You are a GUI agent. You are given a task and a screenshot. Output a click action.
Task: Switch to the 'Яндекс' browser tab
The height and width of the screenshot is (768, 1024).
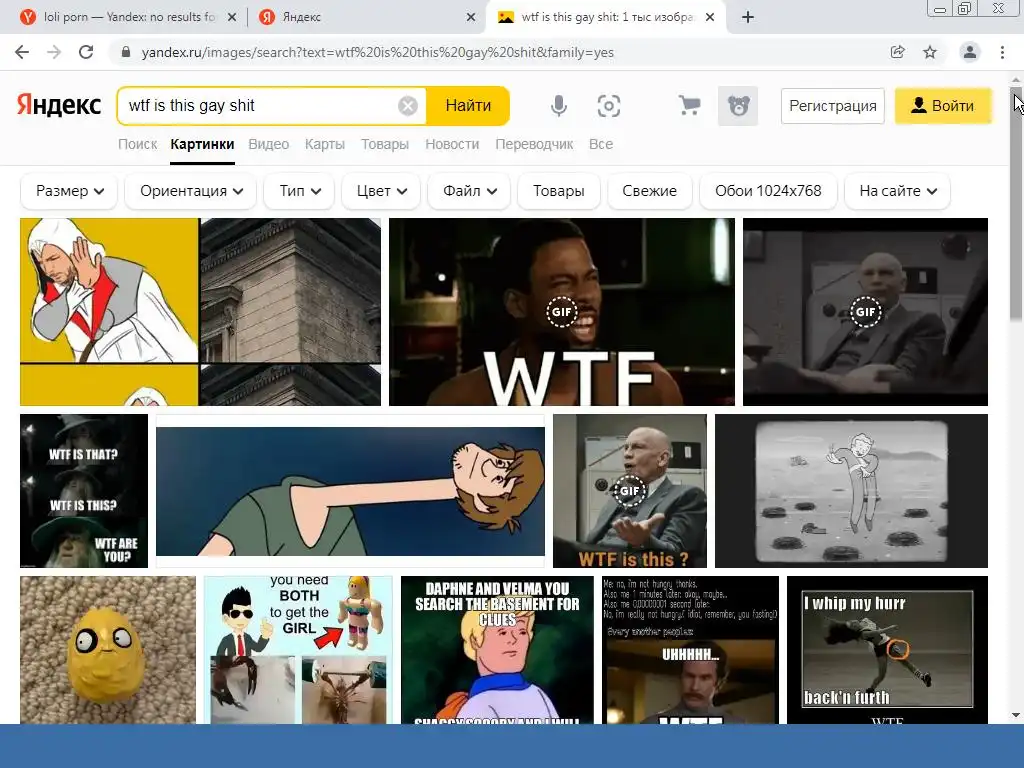[366, 17]
